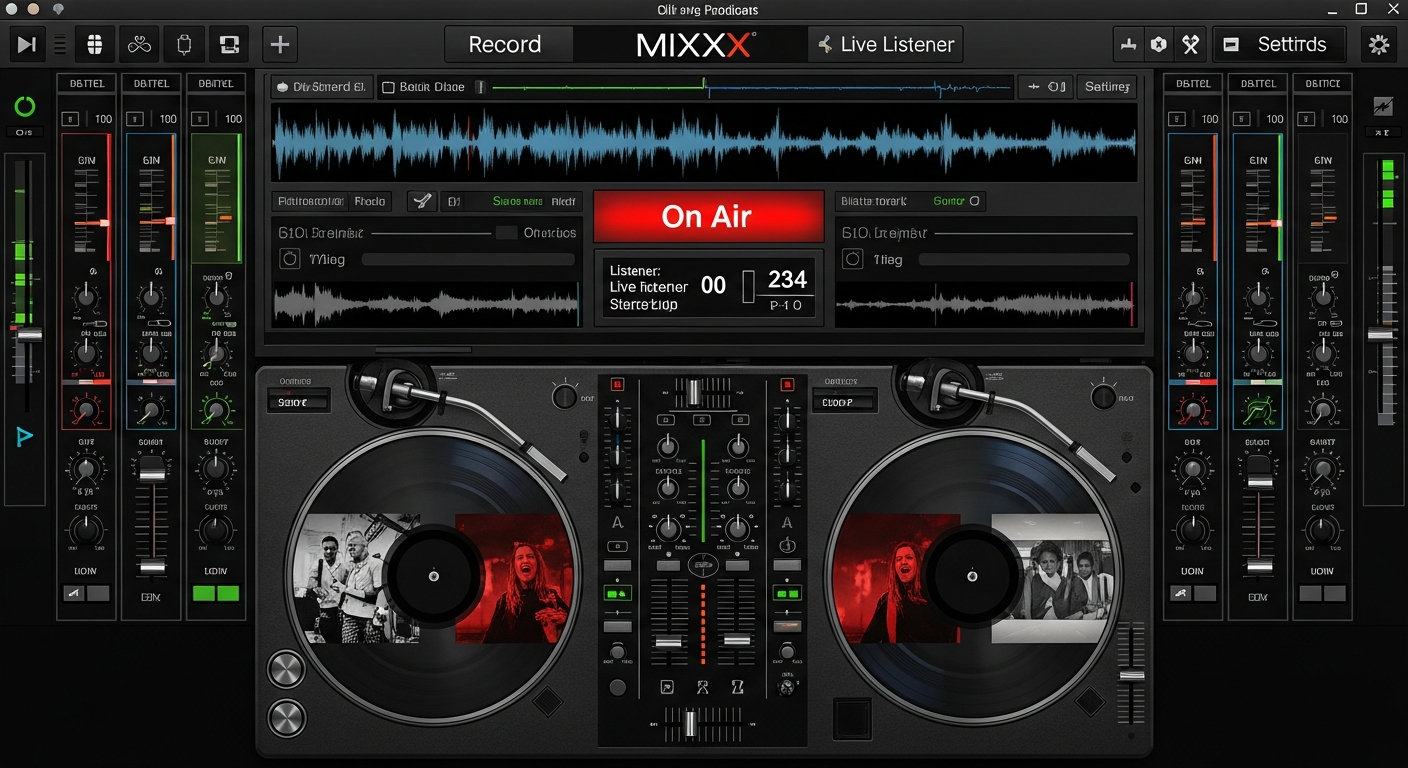Click the plus icon to add a deck
The image size is (1408, 768).
tap(279, 44)
